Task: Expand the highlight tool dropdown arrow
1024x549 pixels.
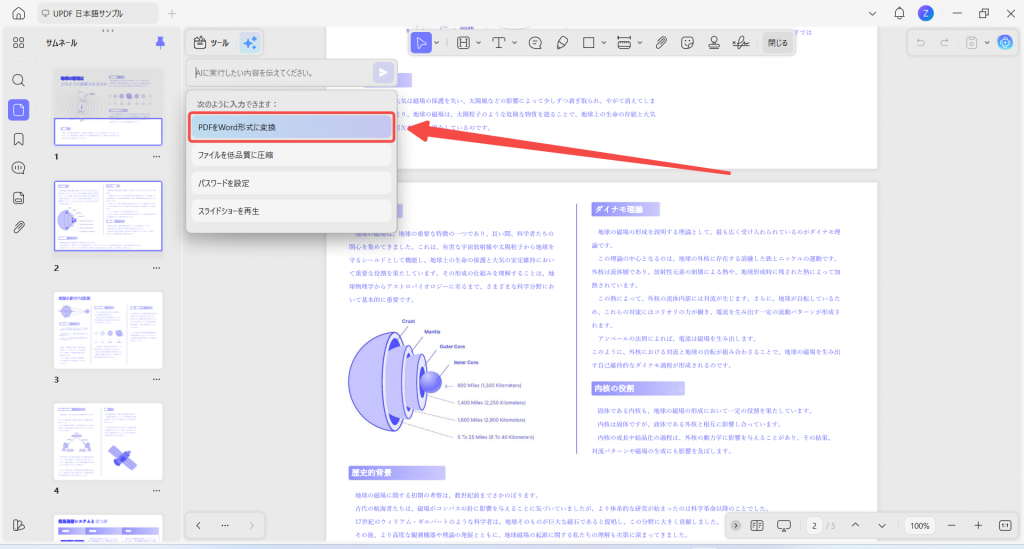Action: pos(478,43)
